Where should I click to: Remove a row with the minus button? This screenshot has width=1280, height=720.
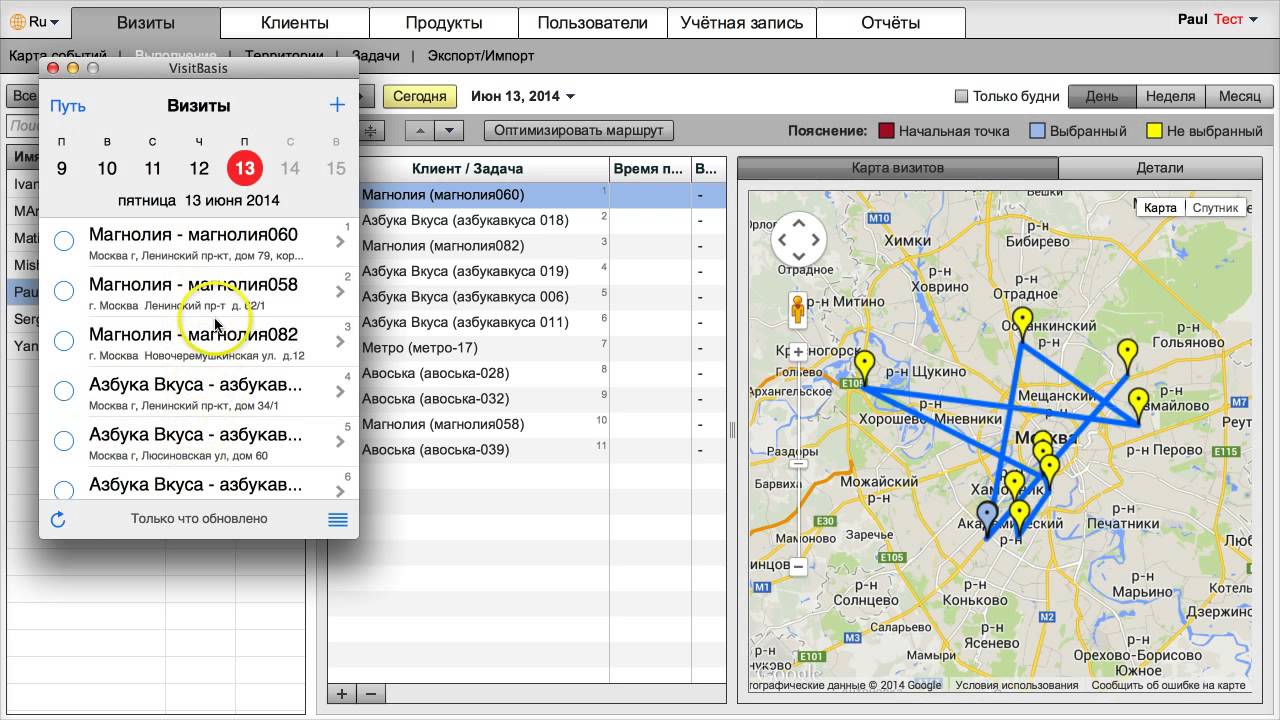[x=371, y=693]
